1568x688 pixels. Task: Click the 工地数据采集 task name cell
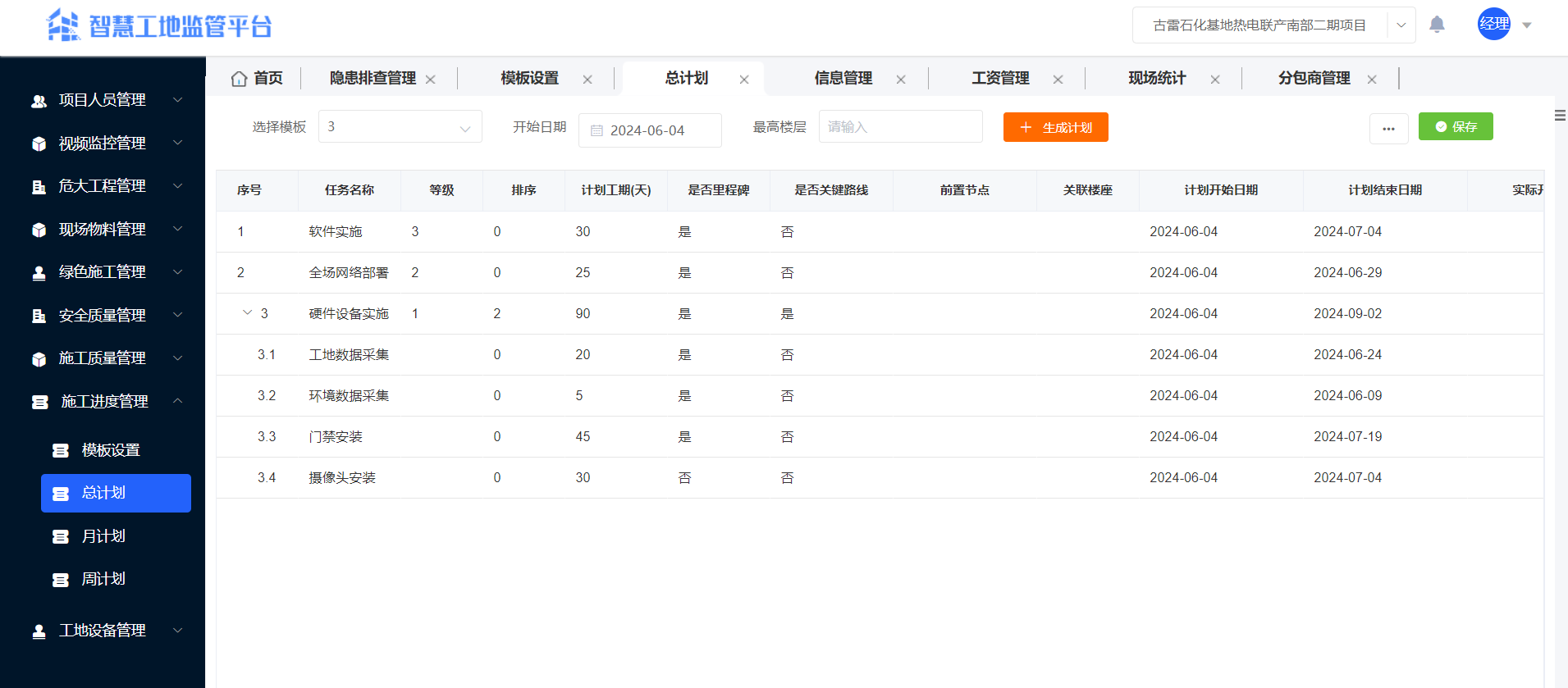point(349,355)
